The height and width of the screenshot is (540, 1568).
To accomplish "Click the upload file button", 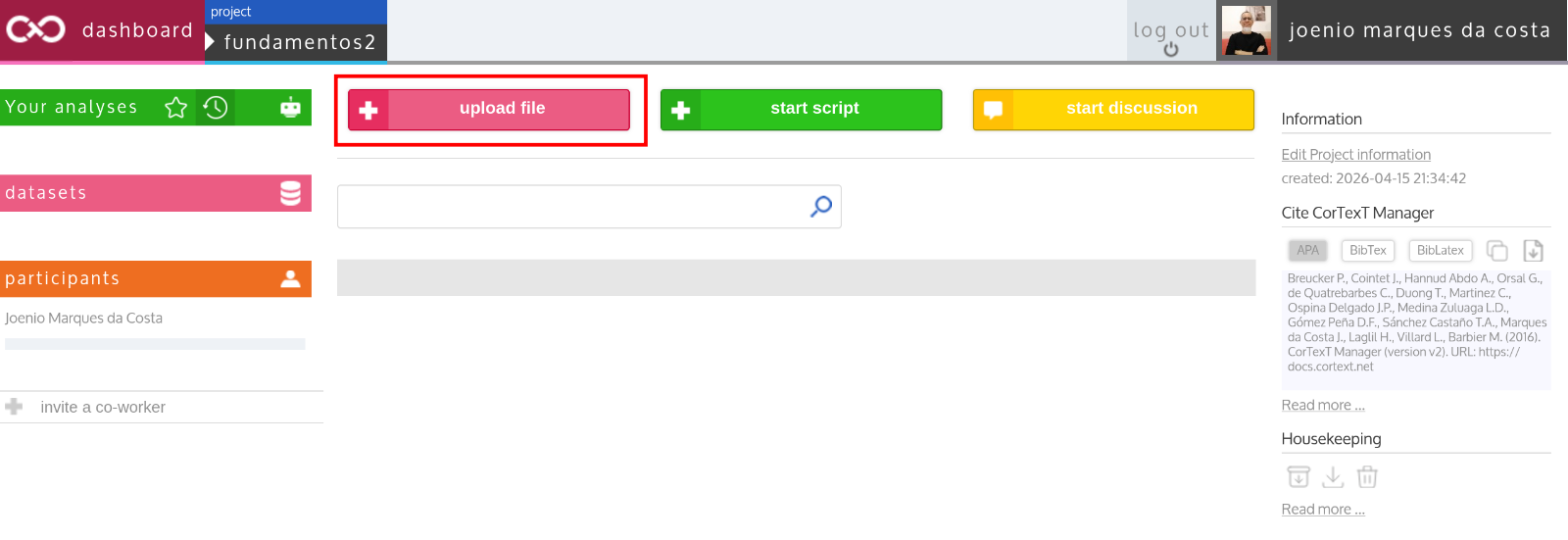I will 489,109.
